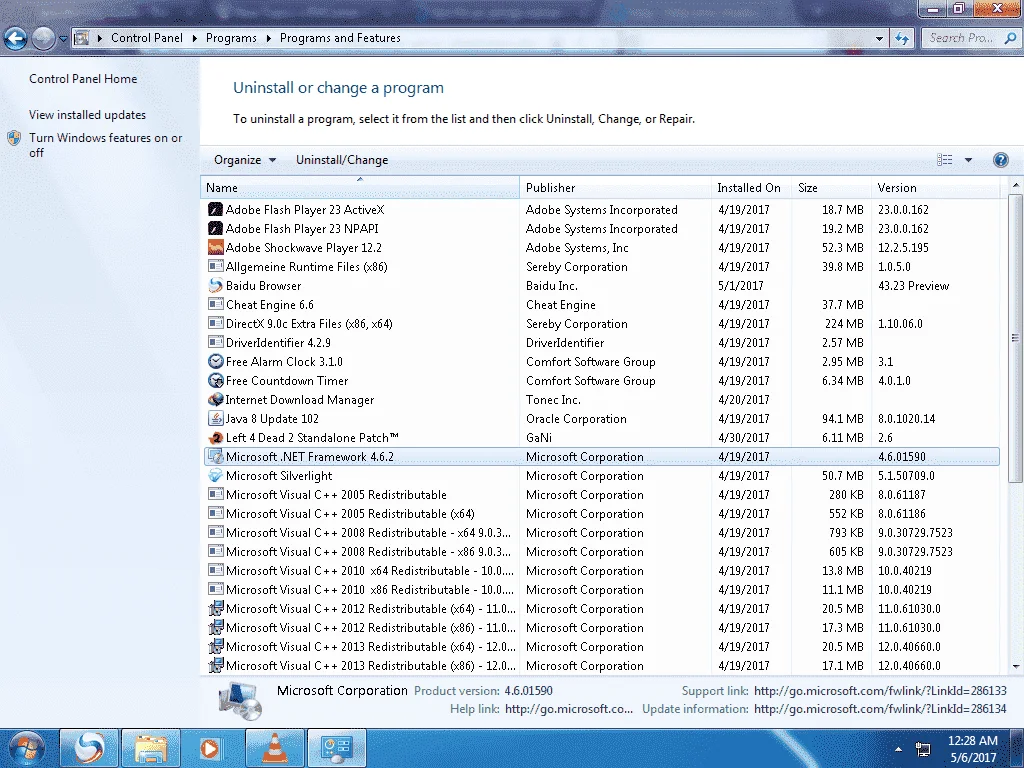
Task: Expand the arrow after Programs breadcrumb
Action: click(x=268, y=39)
